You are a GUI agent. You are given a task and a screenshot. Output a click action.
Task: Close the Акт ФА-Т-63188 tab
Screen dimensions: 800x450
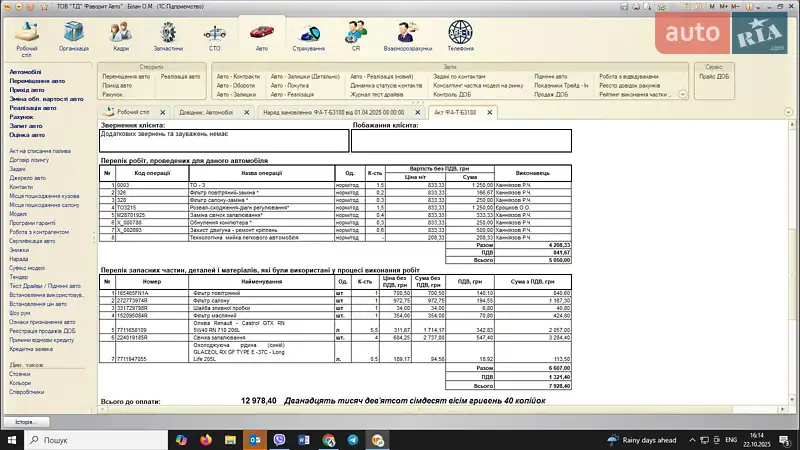click(x=489, y=113)
